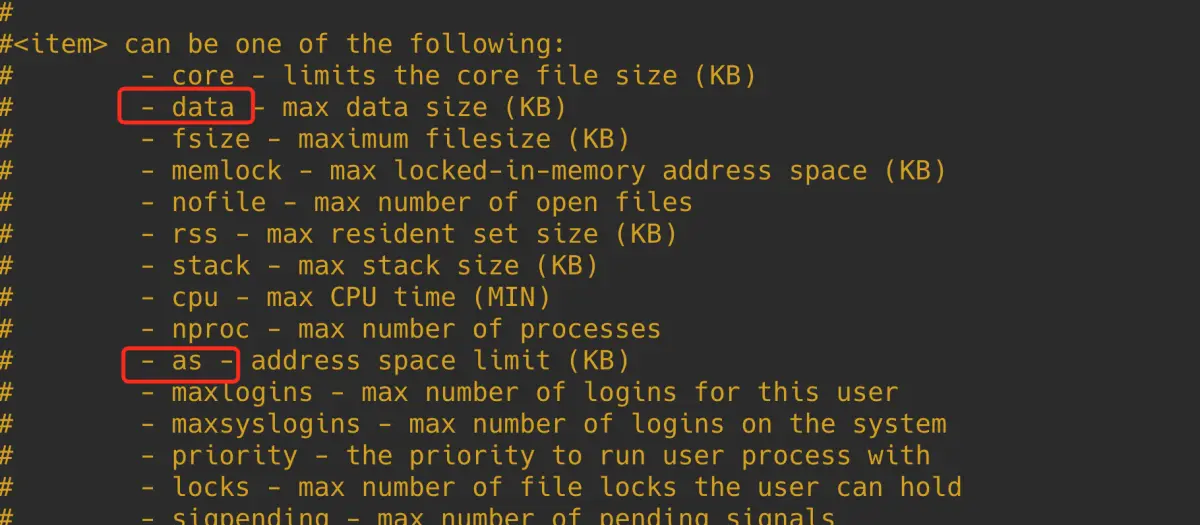Click the 'priority' item name
This screenshot has height=525, width=1200.
click(x=235, y=457)
